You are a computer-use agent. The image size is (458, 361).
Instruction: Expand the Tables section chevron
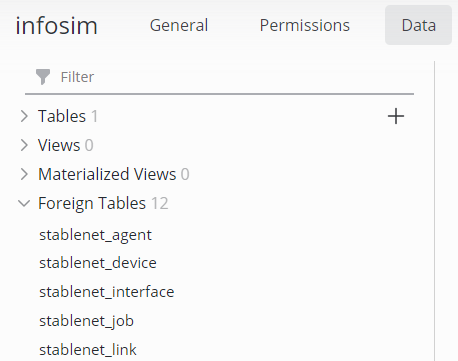click(x=24, y=116)
